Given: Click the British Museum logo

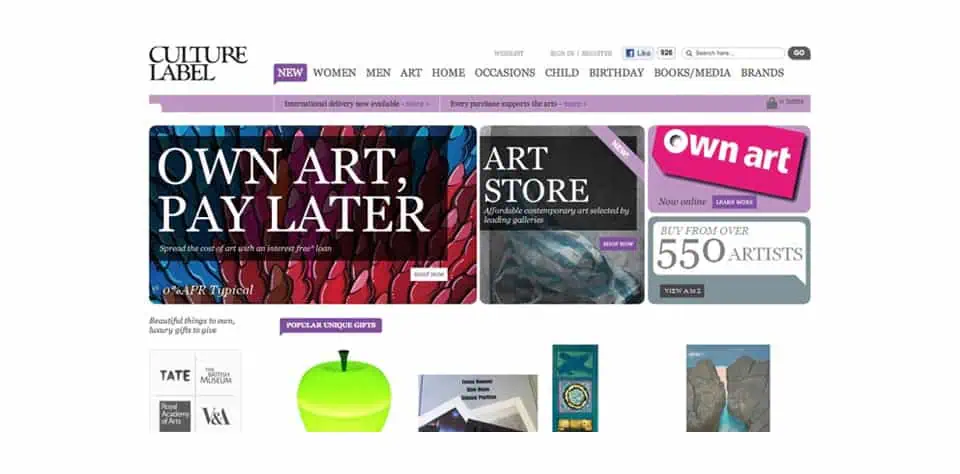Looking at the screenshot, I should 216,375.
